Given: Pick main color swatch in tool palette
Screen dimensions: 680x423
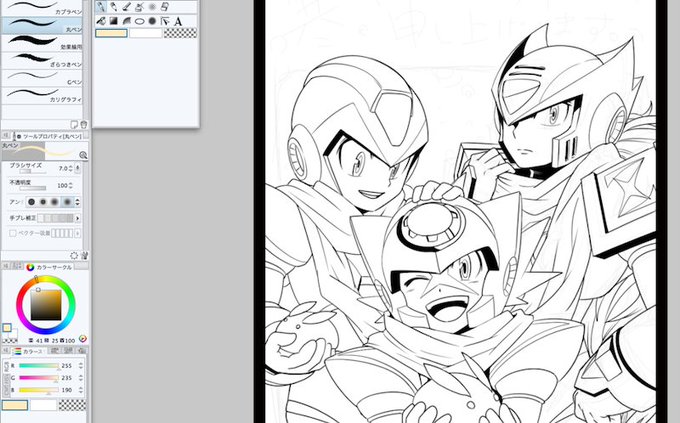Looking at the screenshot, I should 111,33.
